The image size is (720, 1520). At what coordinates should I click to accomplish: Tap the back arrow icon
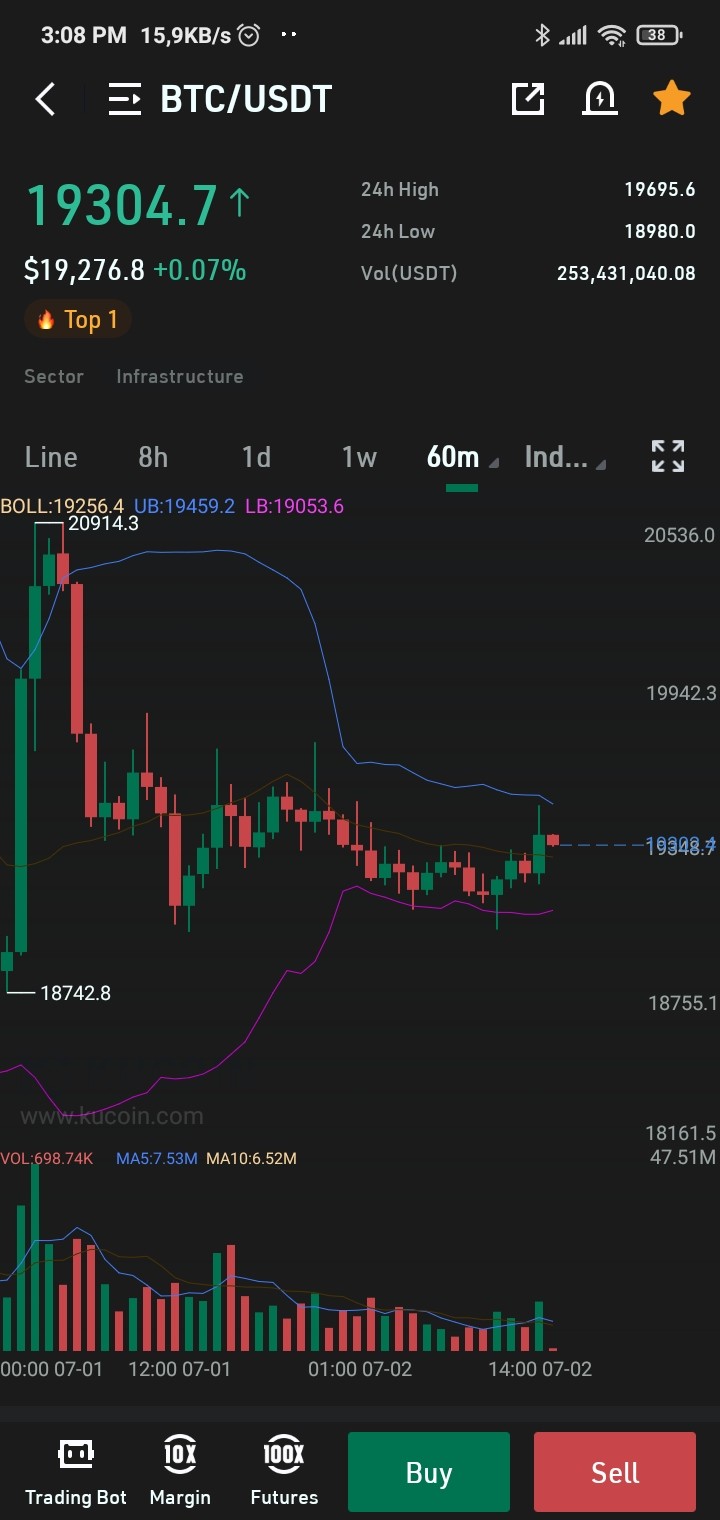(x=46, y=99)
